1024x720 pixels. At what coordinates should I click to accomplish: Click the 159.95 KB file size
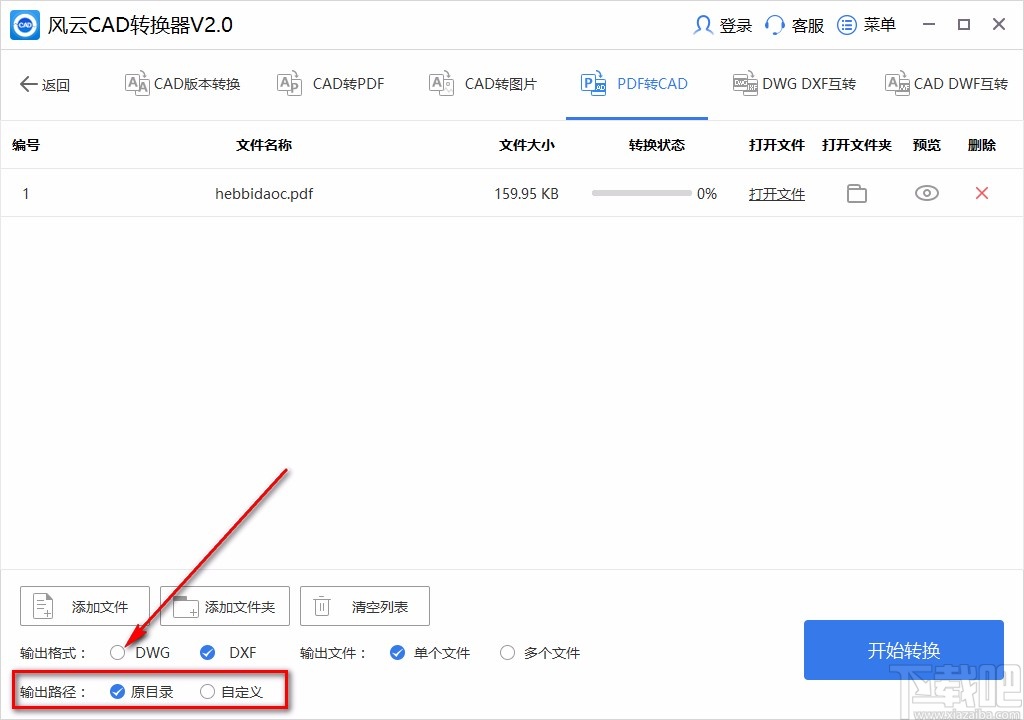click(x=526, y=194)
